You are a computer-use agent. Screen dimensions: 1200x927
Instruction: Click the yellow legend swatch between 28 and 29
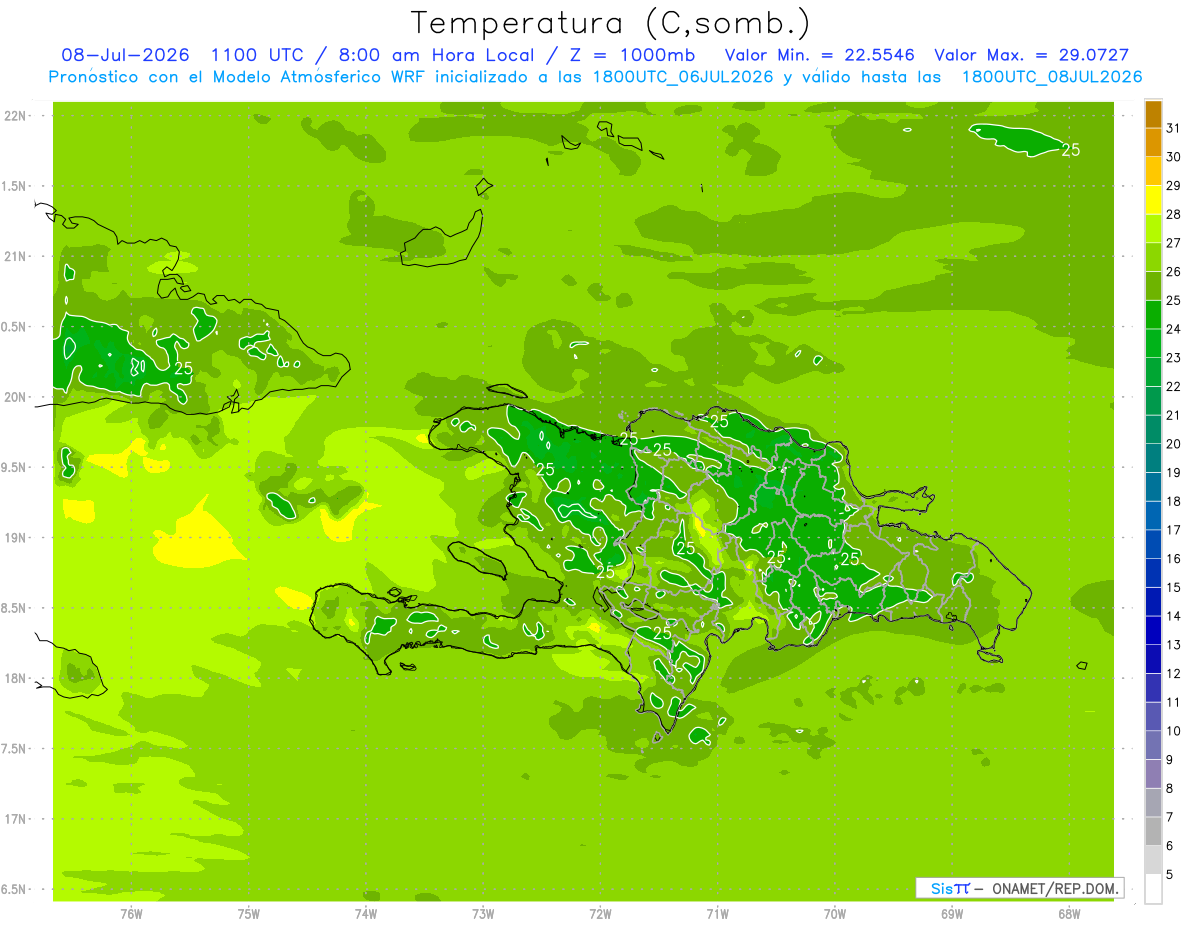click(1153, 200)
